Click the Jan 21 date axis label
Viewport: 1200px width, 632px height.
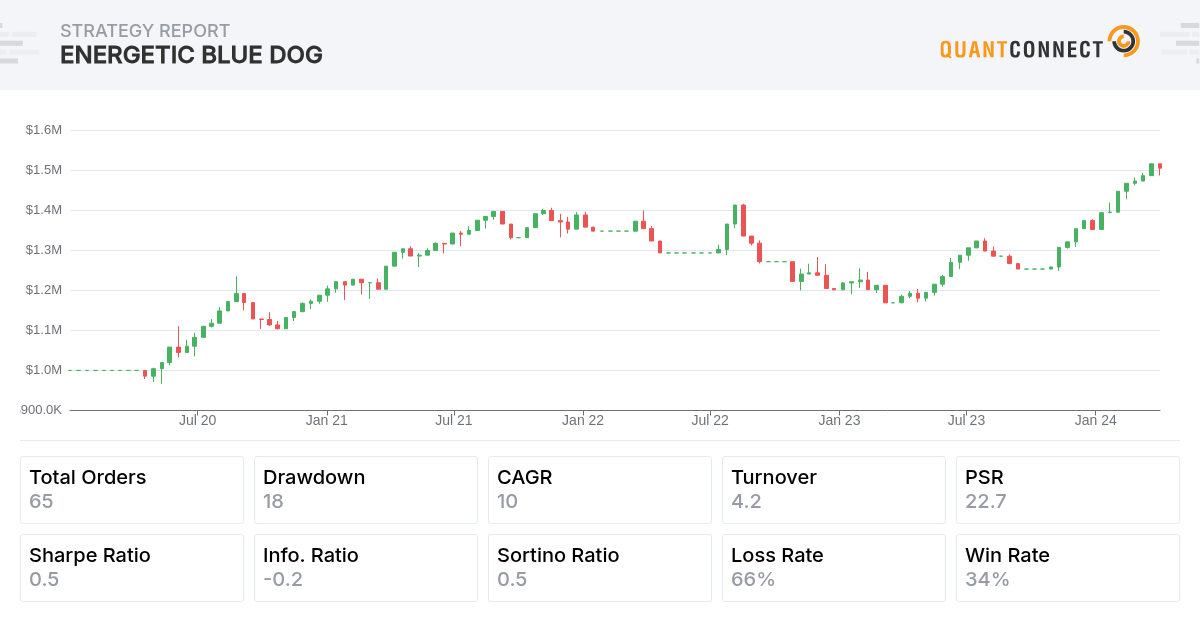click(x=326, y=421)
